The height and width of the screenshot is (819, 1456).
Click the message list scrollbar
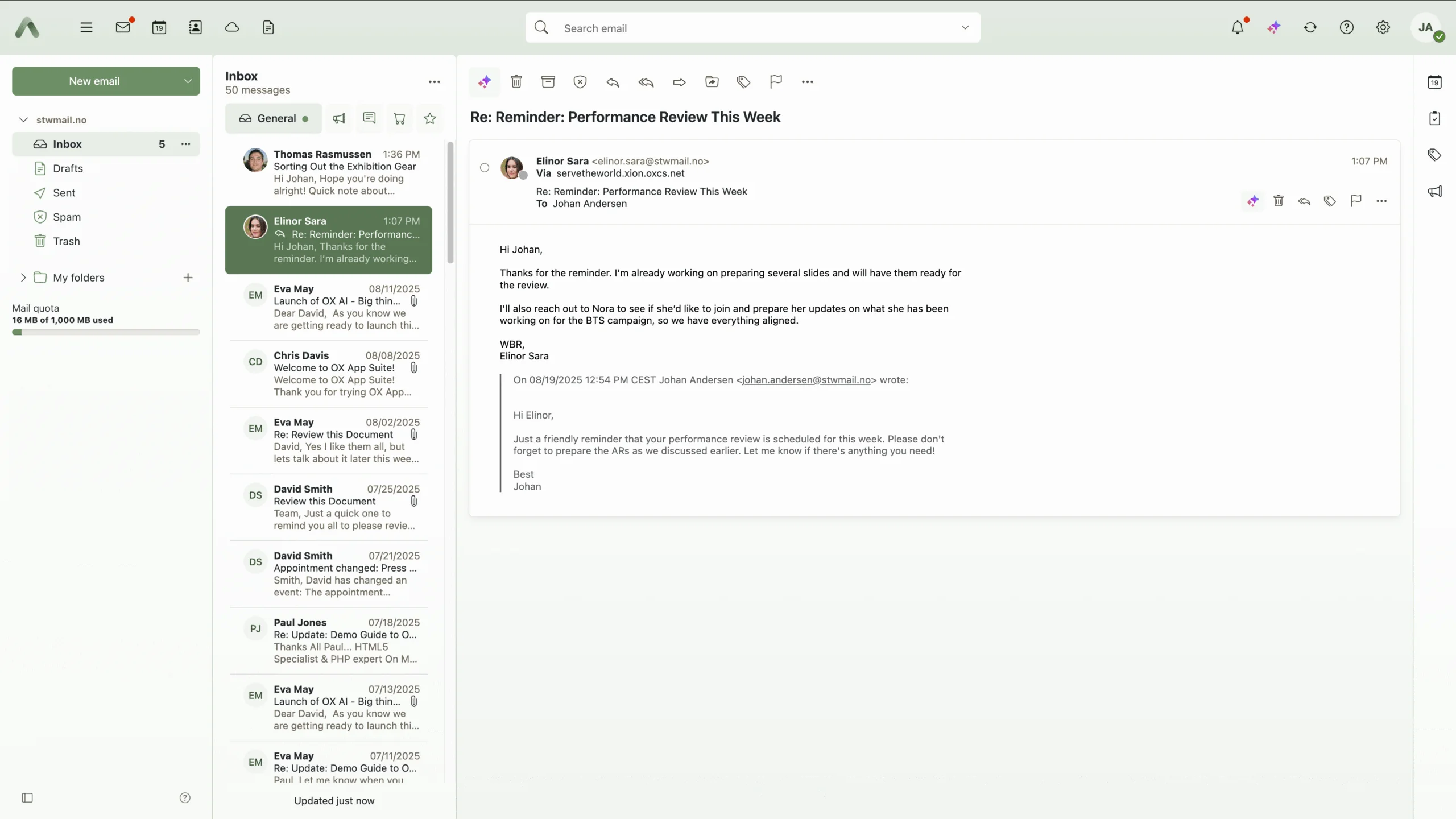[x=450, y=202]
